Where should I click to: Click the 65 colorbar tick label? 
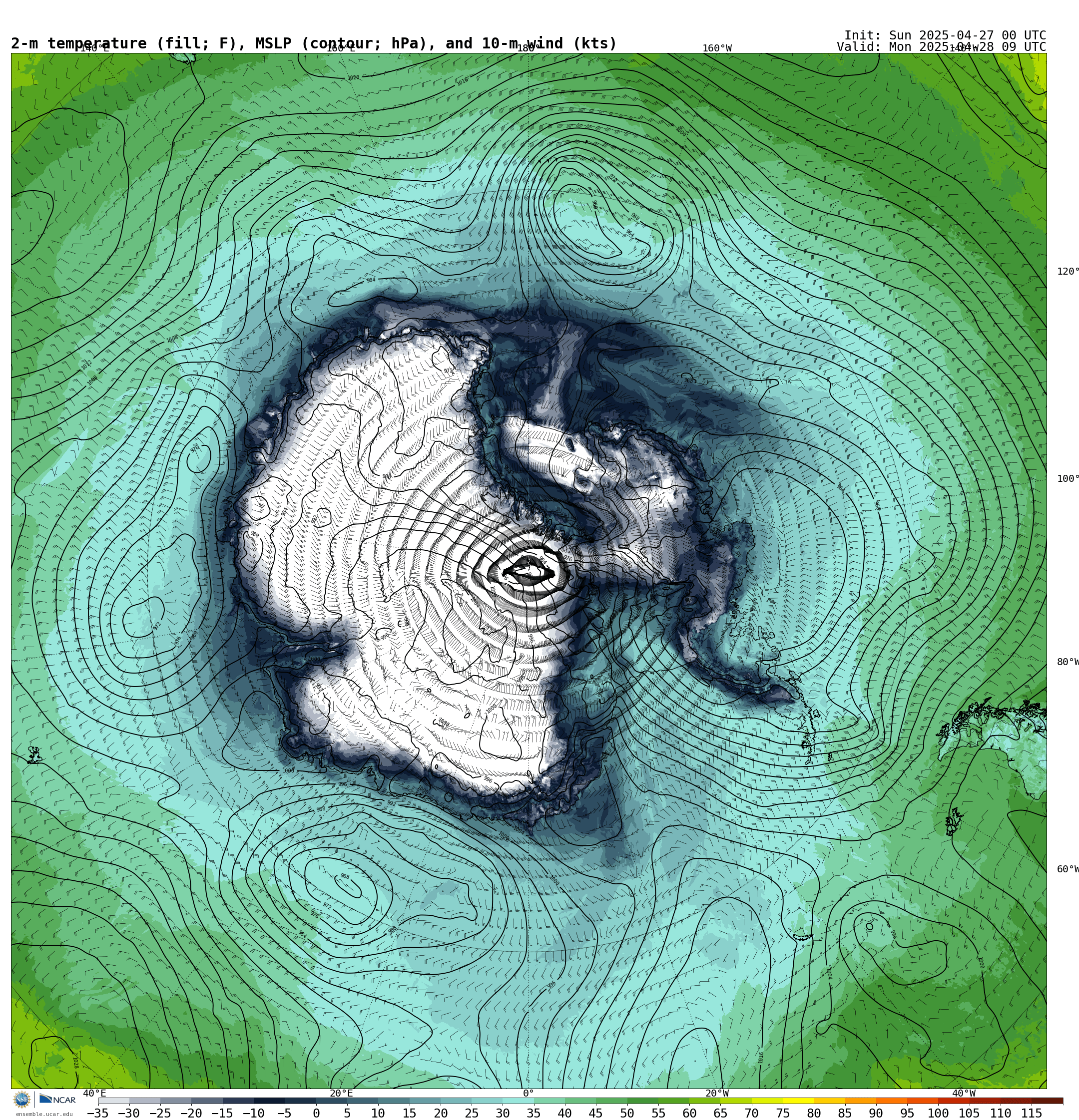(721, 1113)
